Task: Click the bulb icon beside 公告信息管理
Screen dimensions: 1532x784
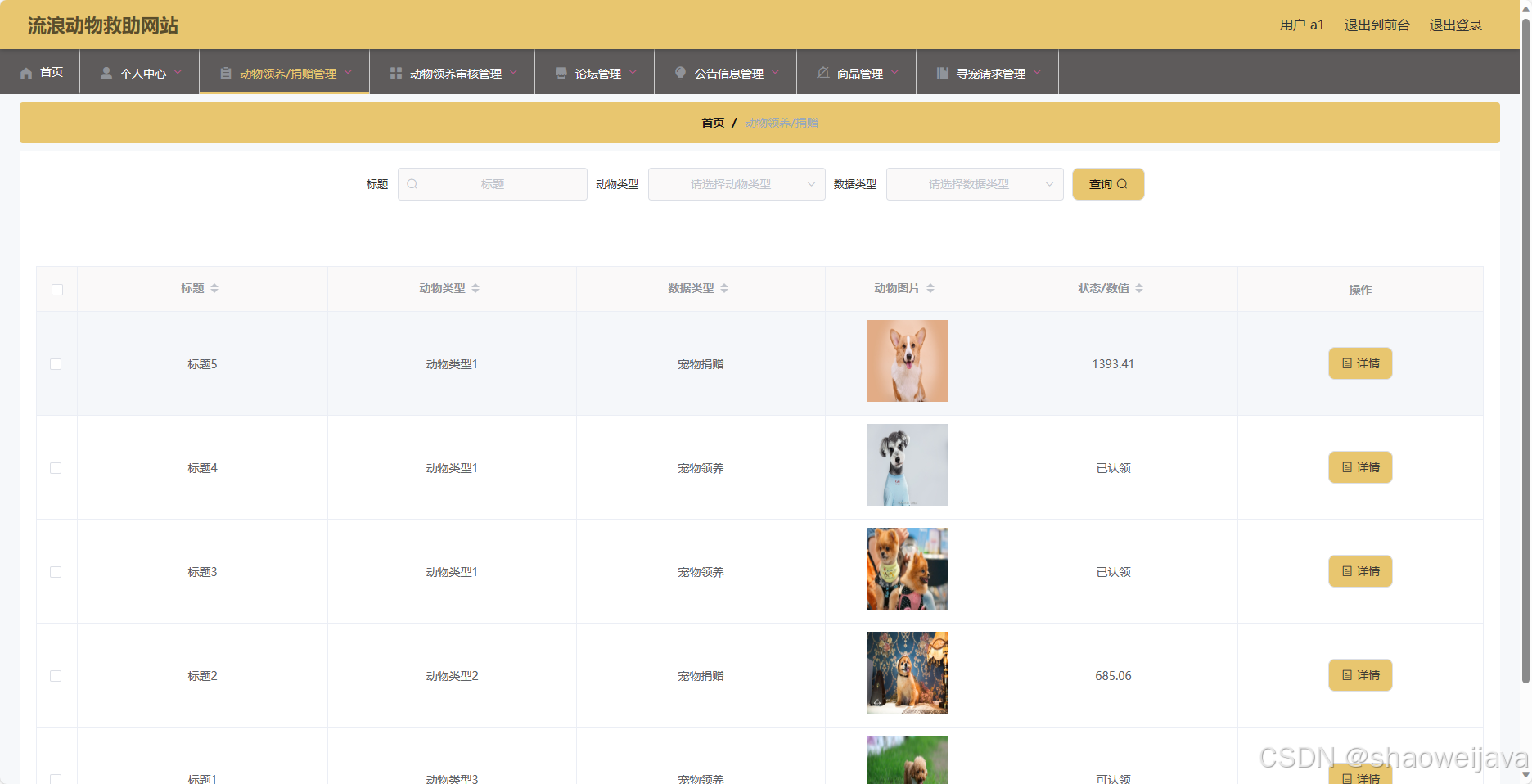Action: (x=681, y=73)
